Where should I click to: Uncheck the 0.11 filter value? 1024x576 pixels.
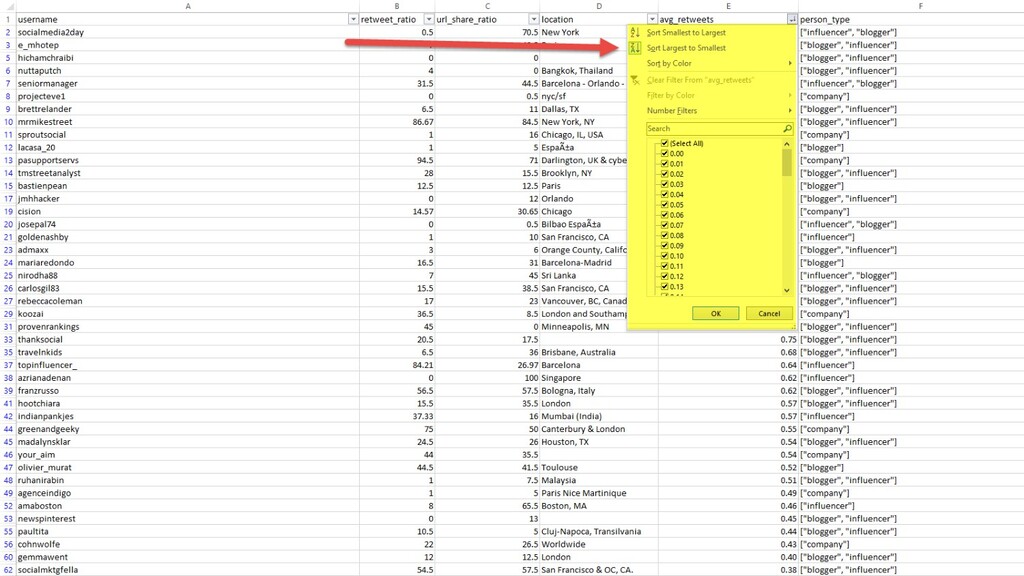(664, 266)
